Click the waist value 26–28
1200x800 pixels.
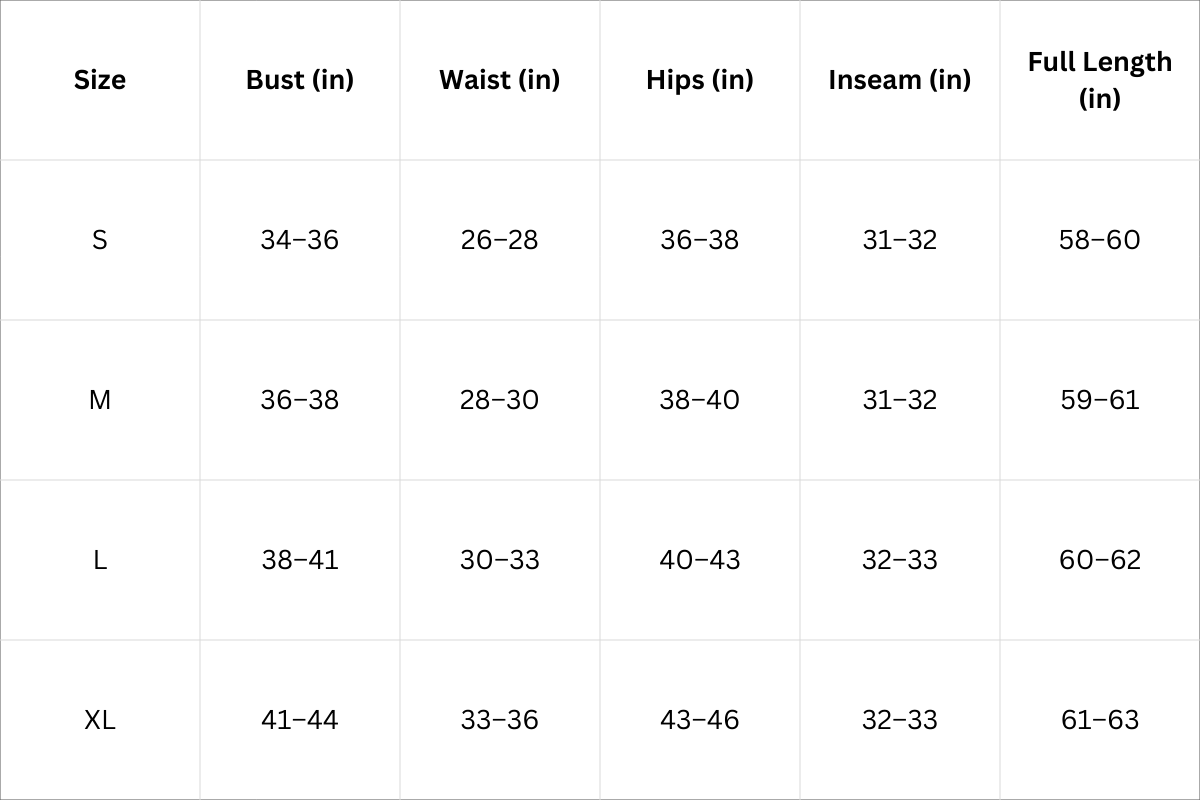coord(500,240)
